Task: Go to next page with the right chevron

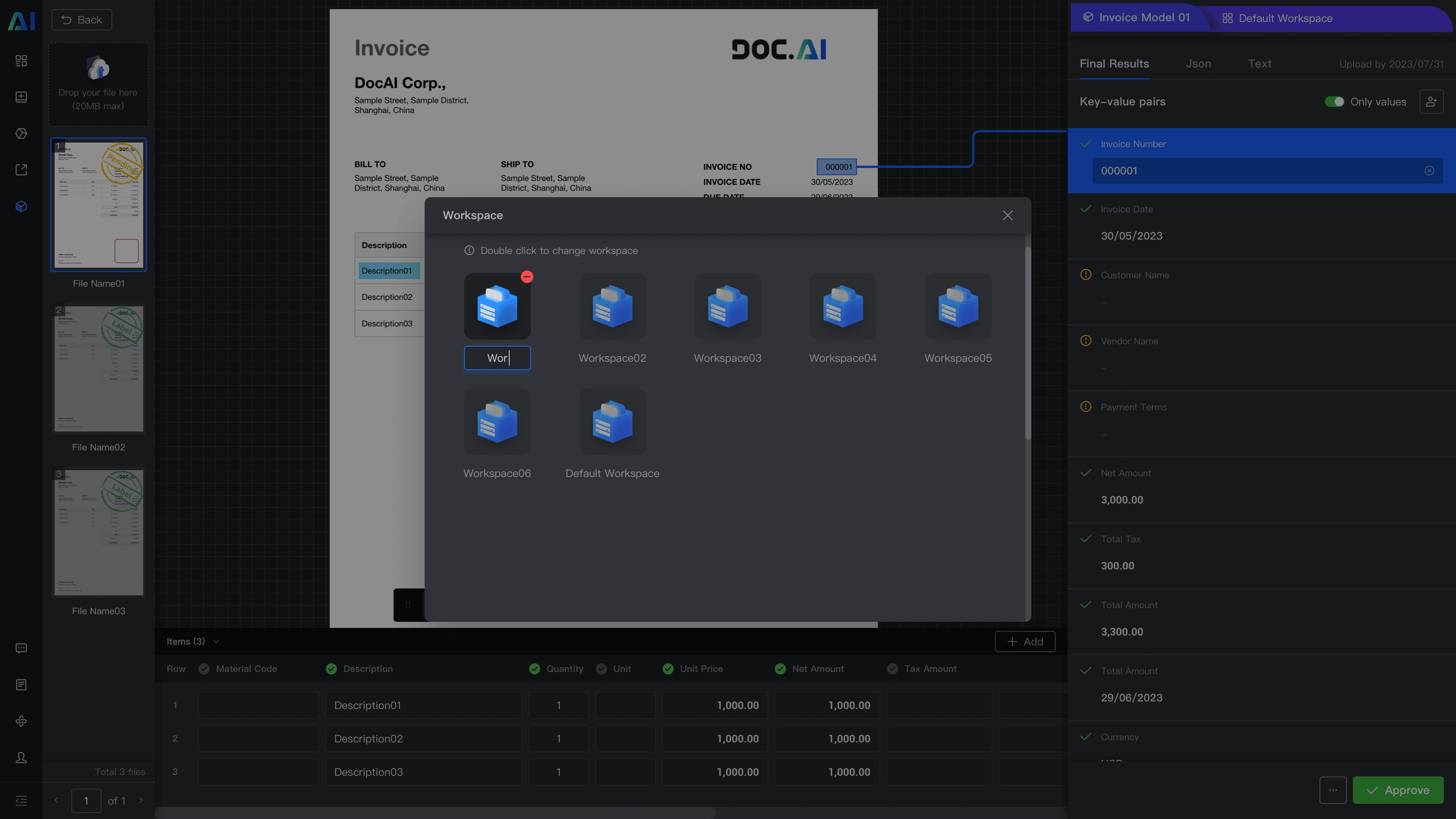Action: tap(141, 800)
